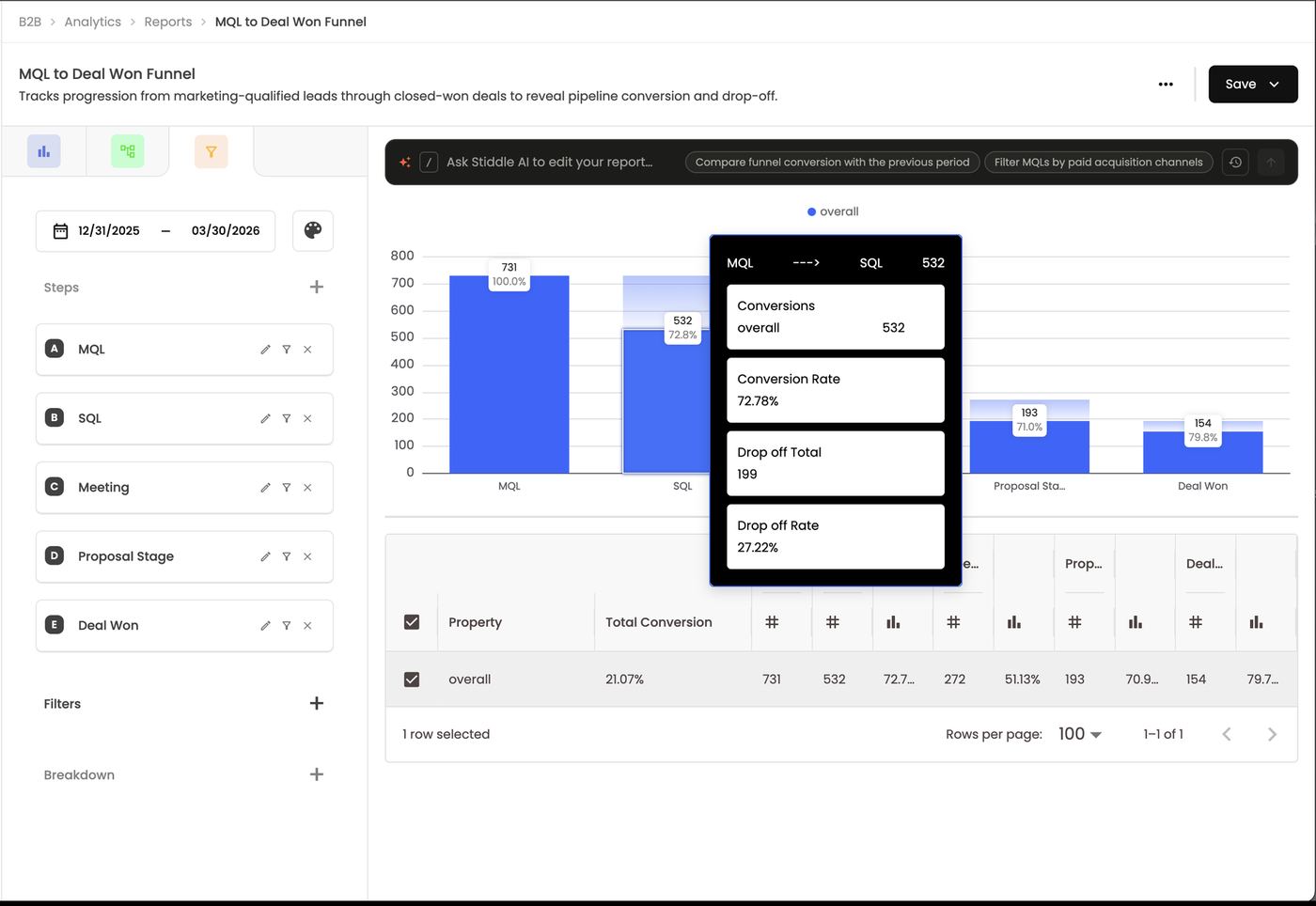Remove the MQL step
Screen dimensions: 1316x906
pos(307,350)
